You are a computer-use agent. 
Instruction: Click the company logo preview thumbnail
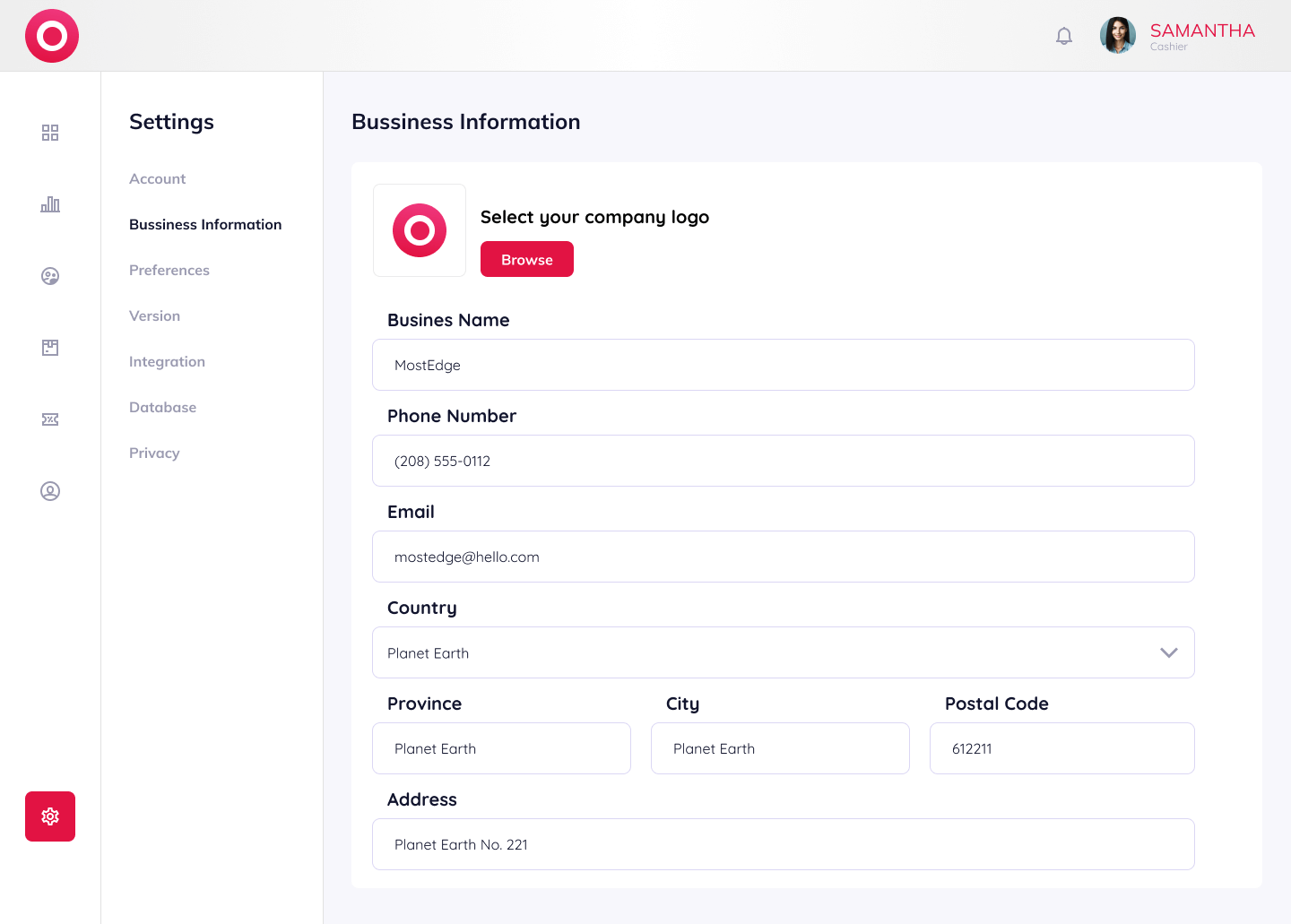(420, 230)
